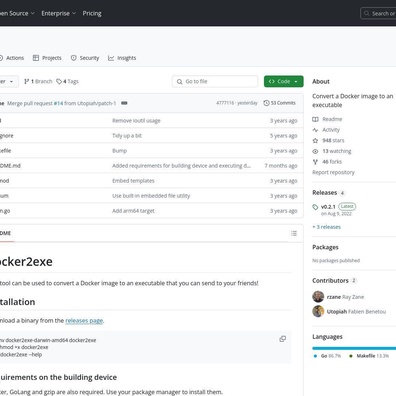Open the README outline list icon
The height and width of the screenshot is (396, 396).
pyautogui.click(x=294, y=233)
